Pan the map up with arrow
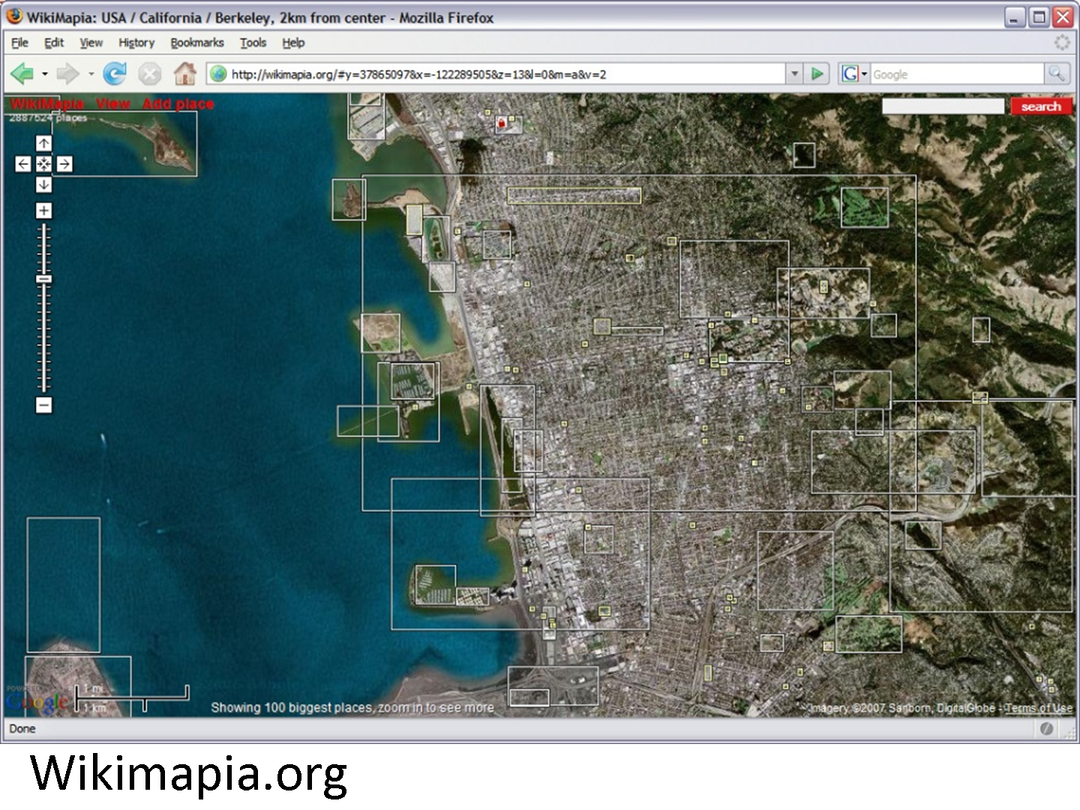The image size is (1080, 810). [44, 144]
